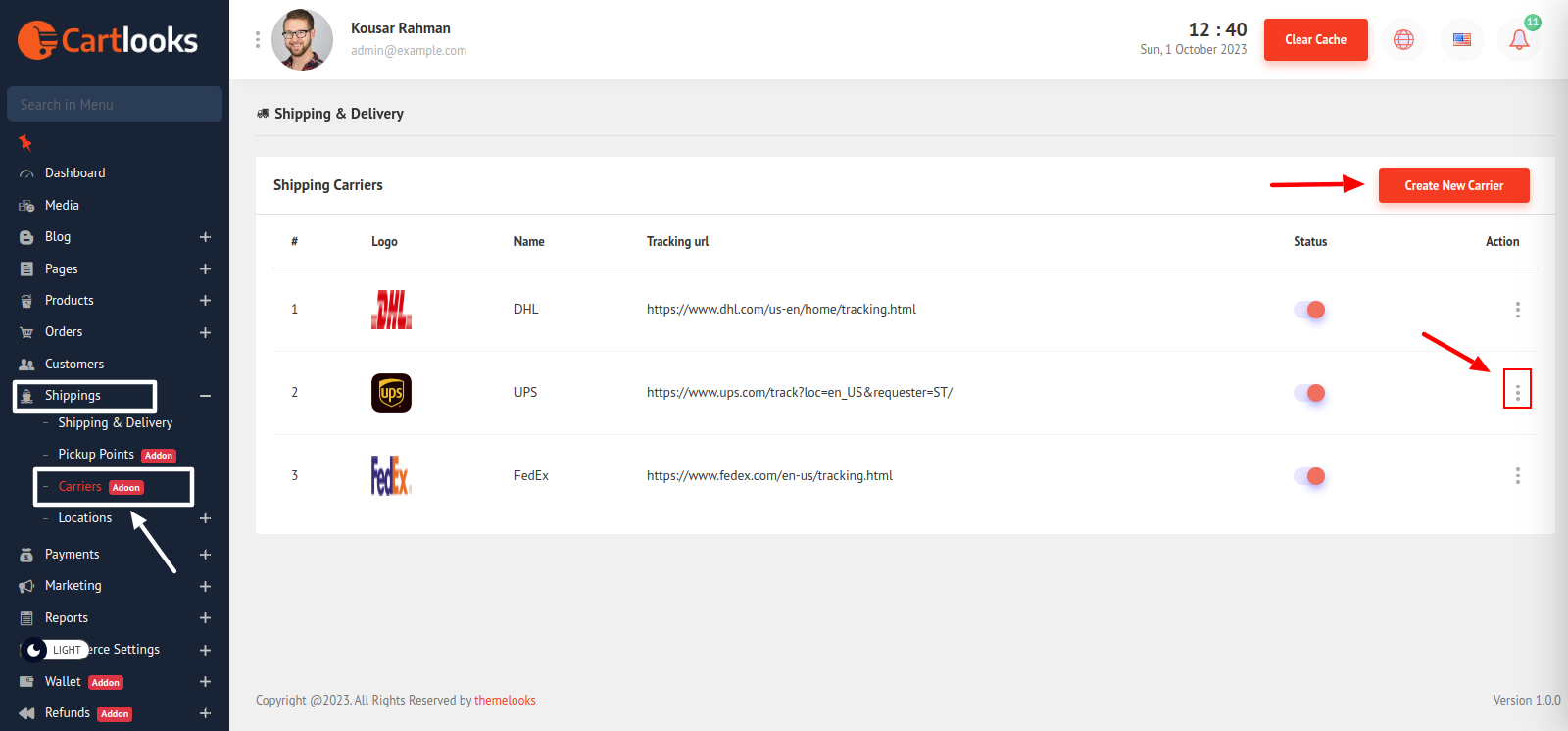This screenshot has height=731, width=1568.
Task: Expand the Products submenu
Action: pyautogui.click(x=205, y=301)
